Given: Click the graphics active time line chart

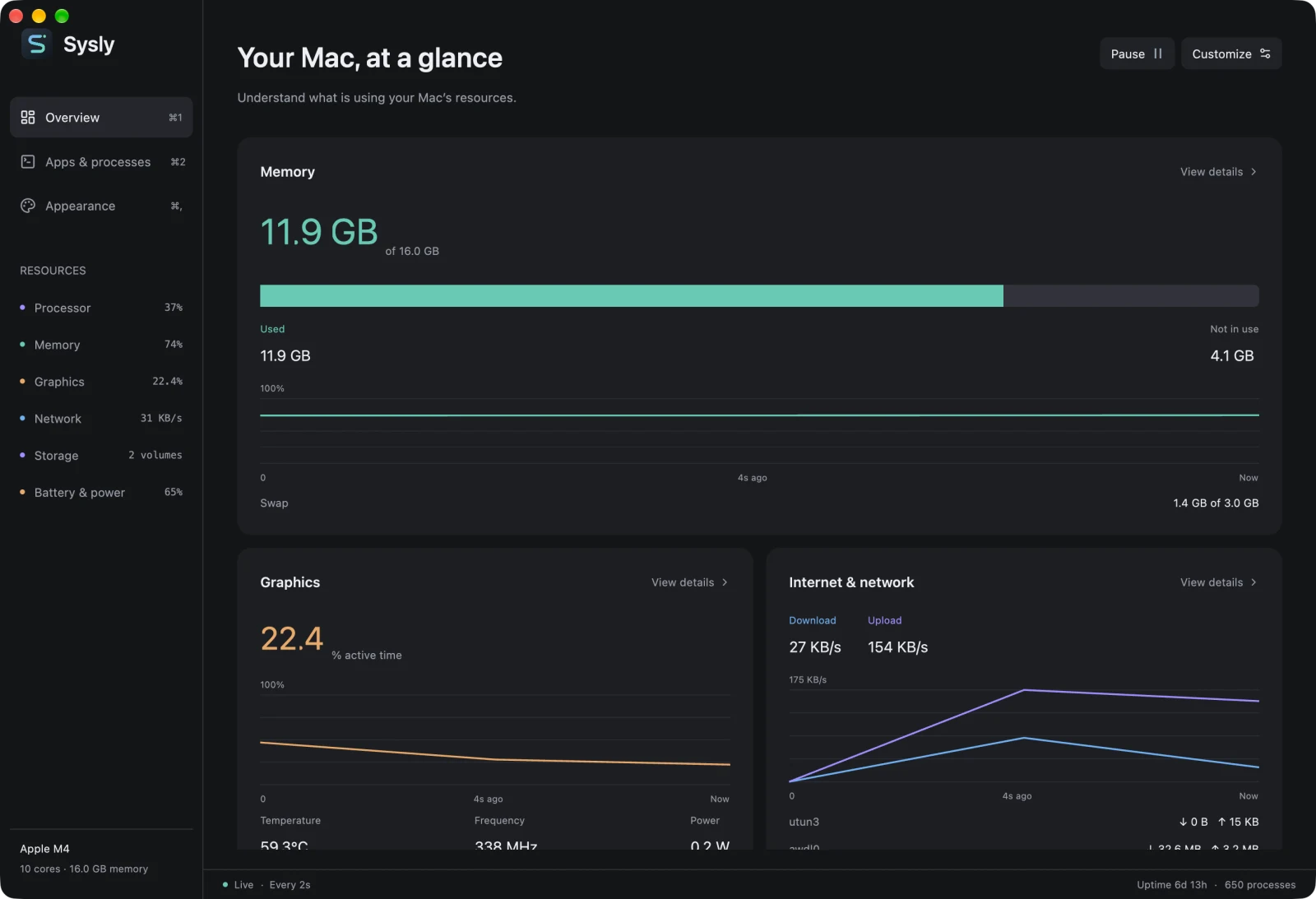Looking at the screenshot, I should 495,740.
